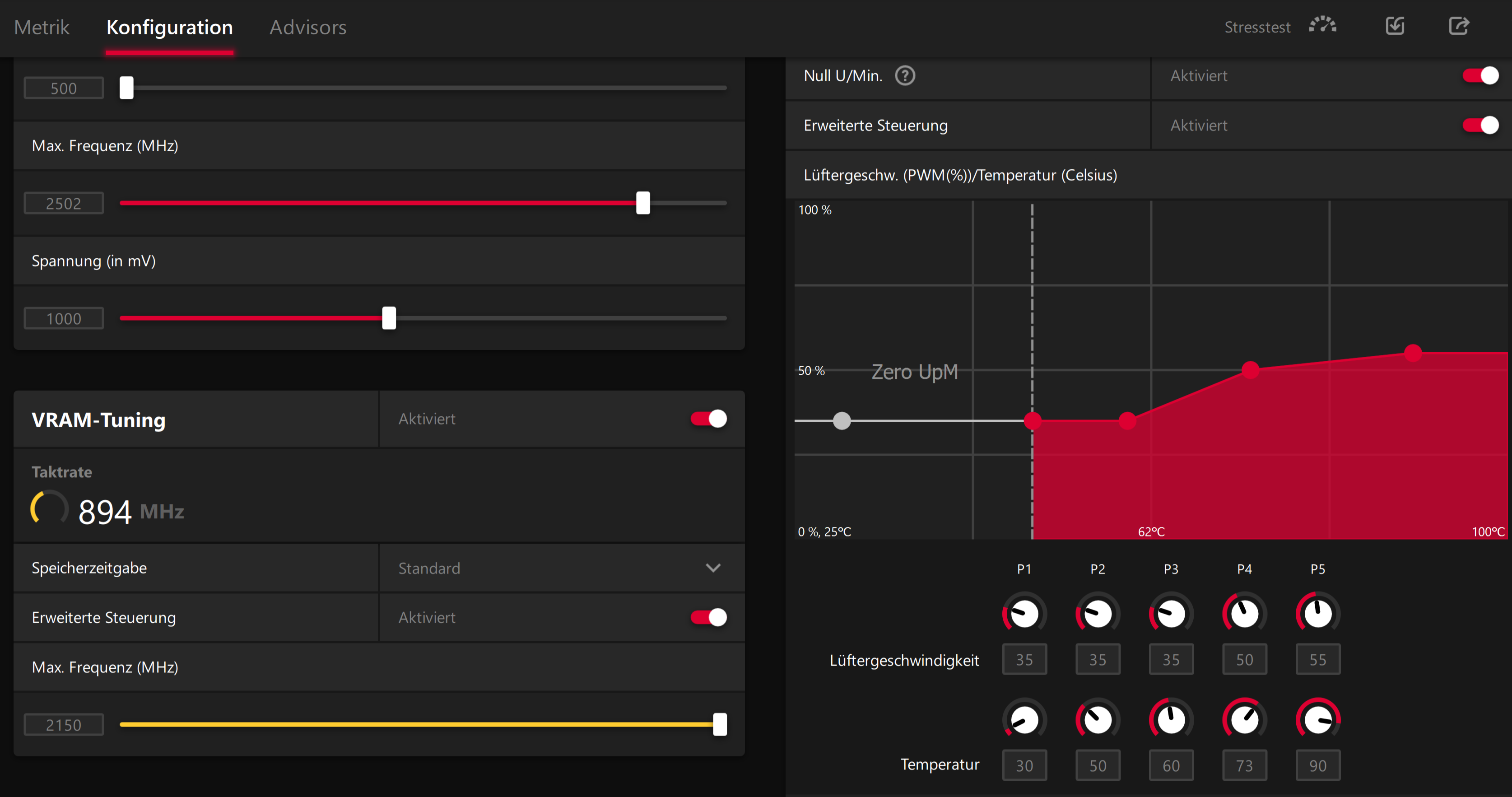1512x797 pixels.
Task: Click the Speicherzeitgabe chevron arrow
Action: (713, 568)
